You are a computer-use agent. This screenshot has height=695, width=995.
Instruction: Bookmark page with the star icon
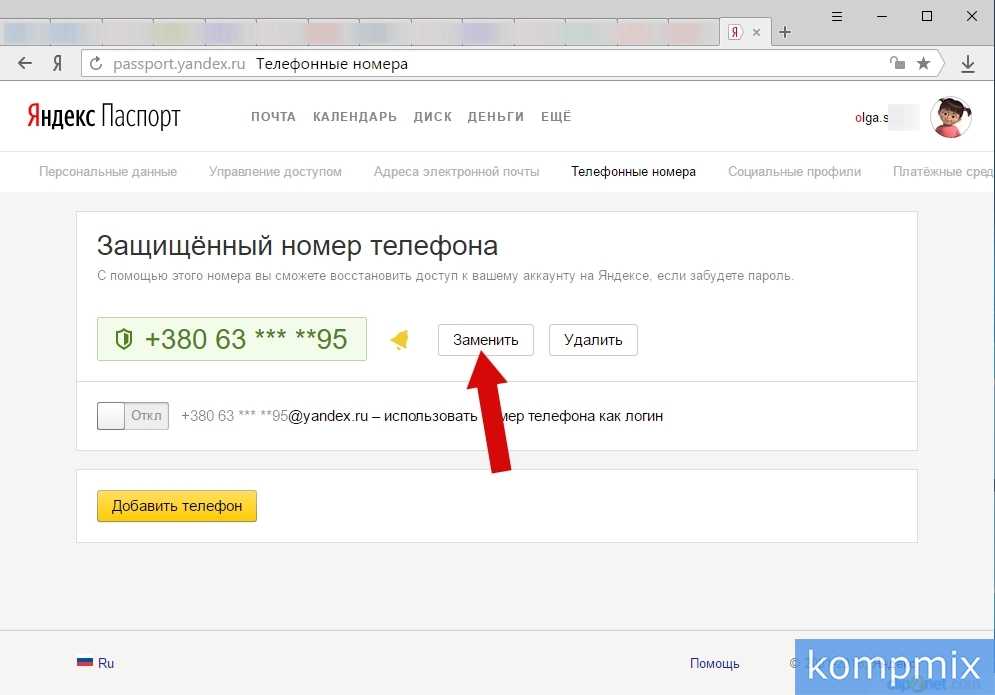tap(923, 64)
